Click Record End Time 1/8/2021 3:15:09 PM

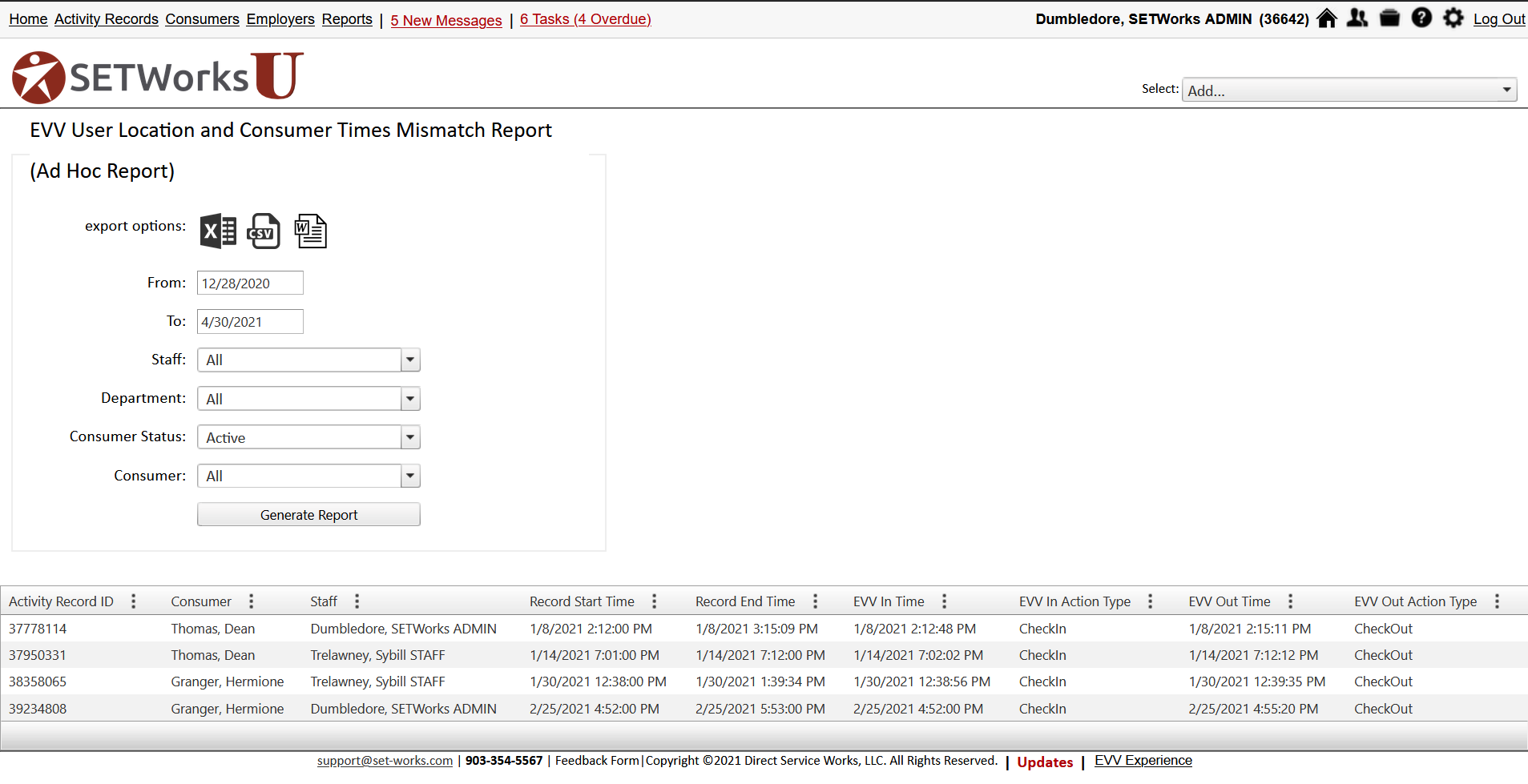point(756,629)
